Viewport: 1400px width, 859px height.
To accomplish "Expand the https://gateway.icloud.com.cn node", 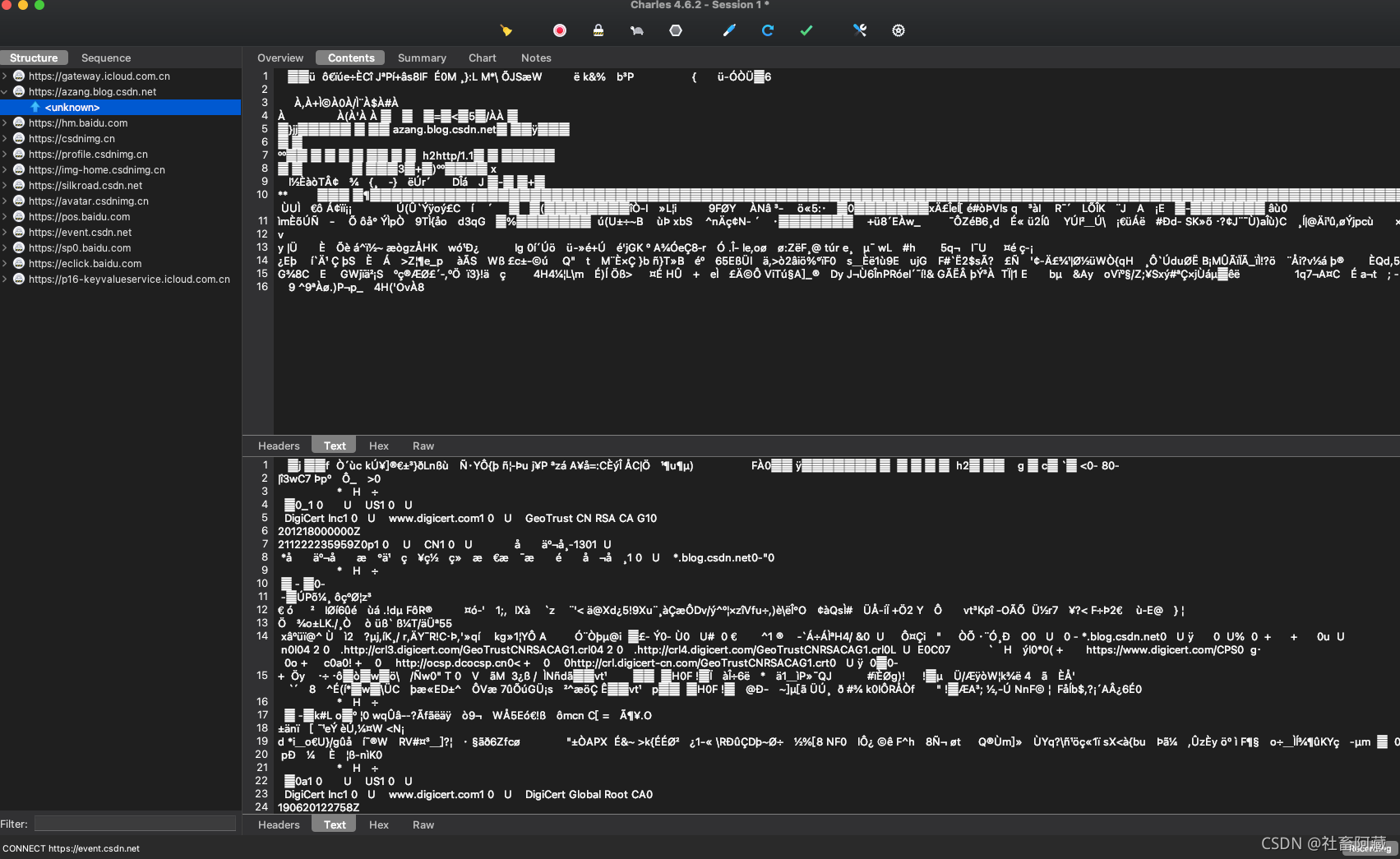I will [6, 76].
